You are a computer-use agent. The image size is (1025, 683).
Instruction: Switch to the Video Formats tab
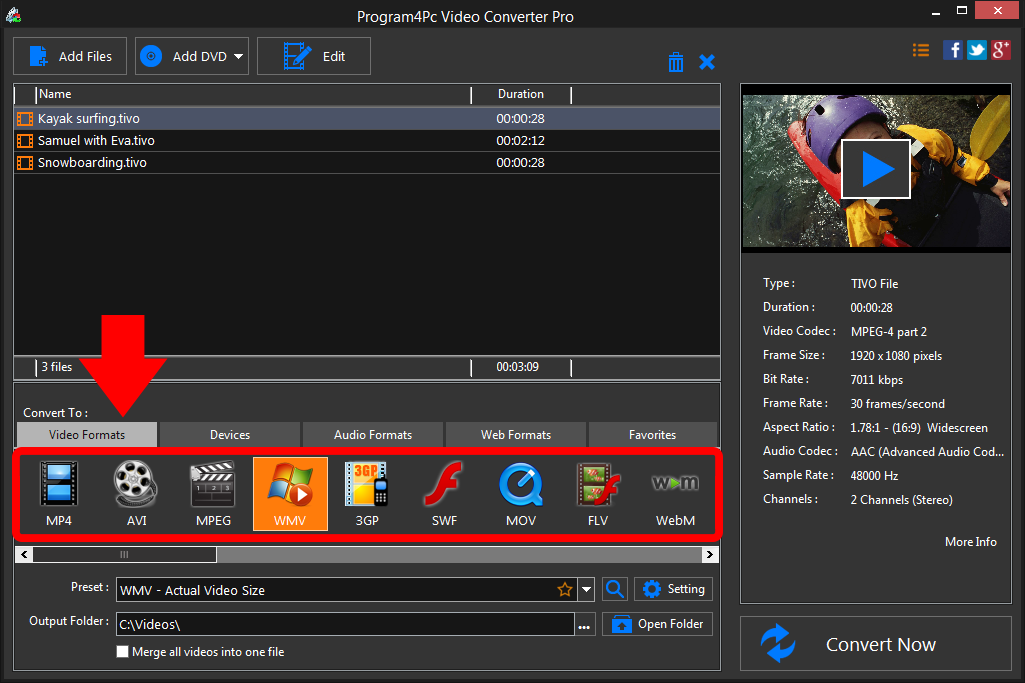click(x=87, y=435)
